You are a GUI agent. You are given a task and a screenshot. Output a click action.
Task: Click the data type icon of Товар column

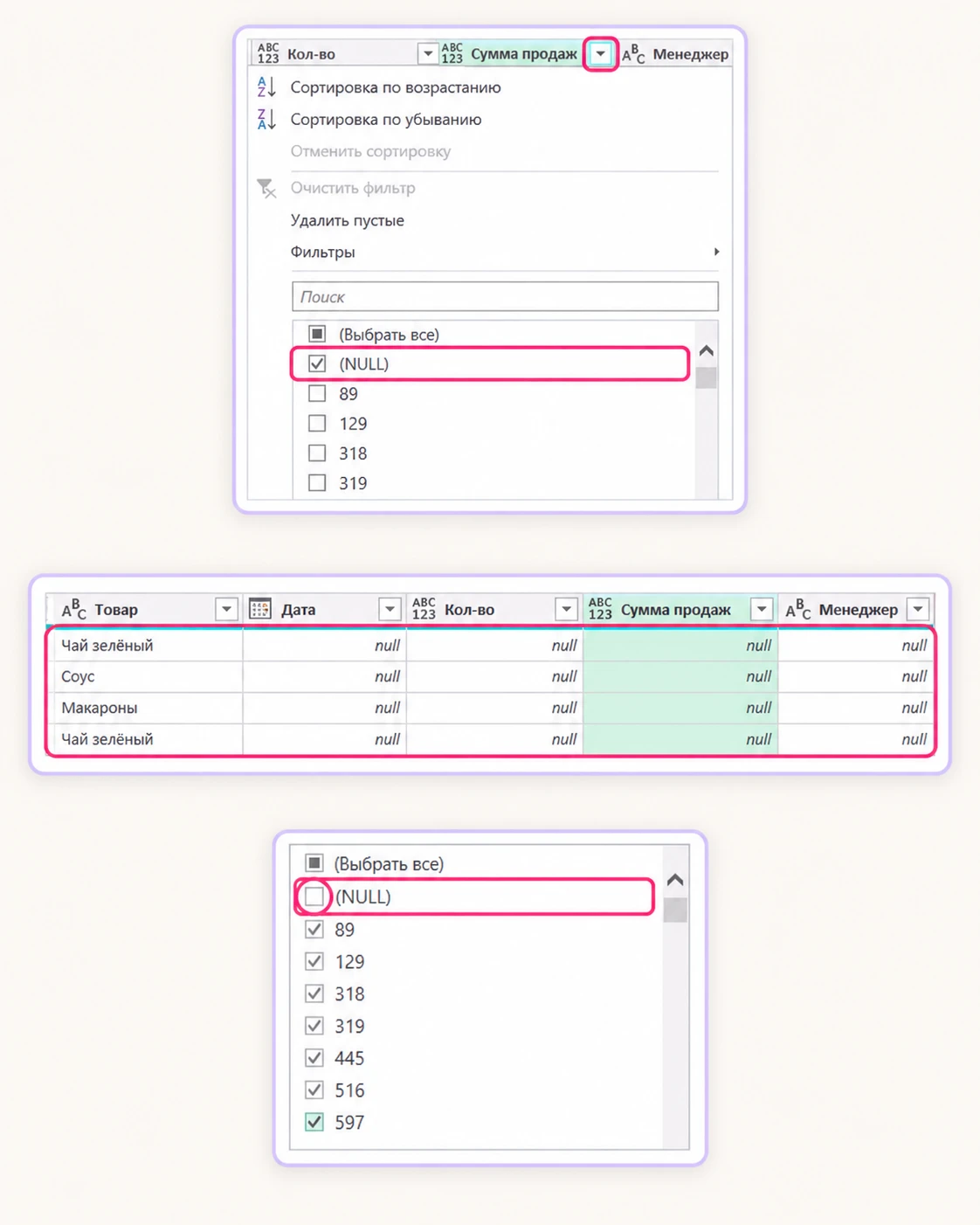[73, 609]
